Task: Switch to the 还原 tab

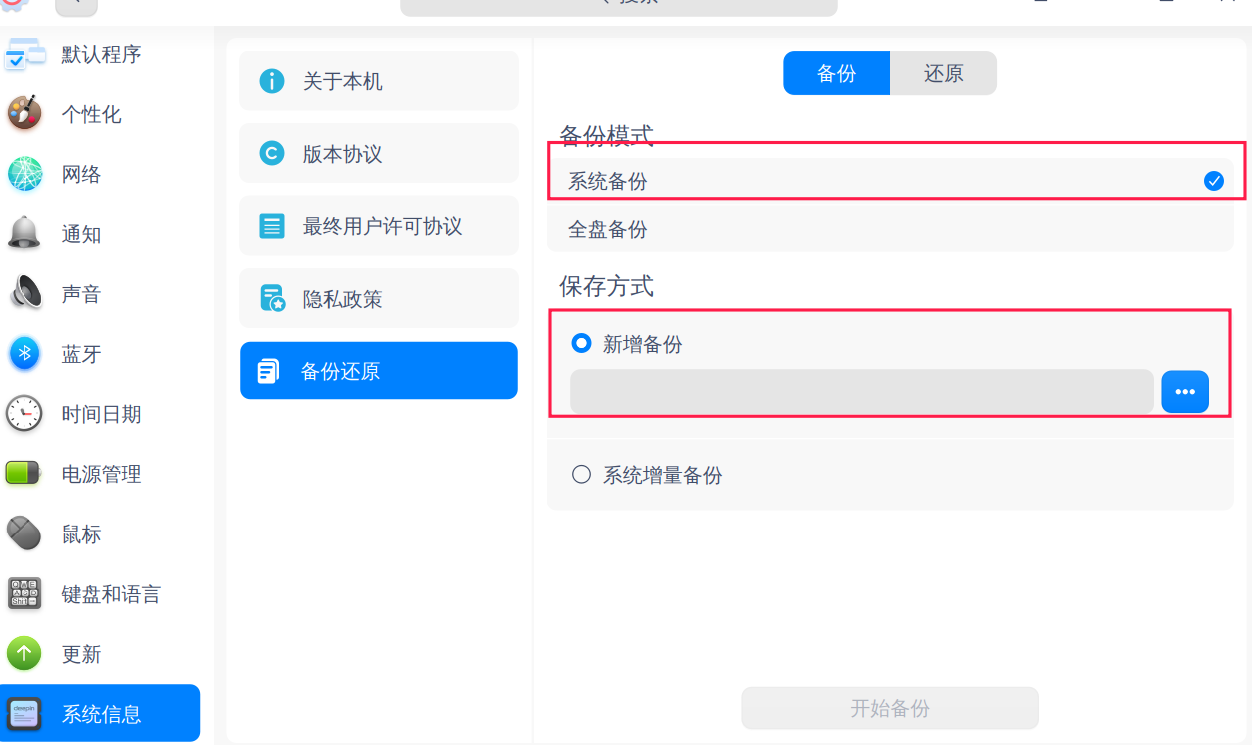Action: [x=943, y=74]
